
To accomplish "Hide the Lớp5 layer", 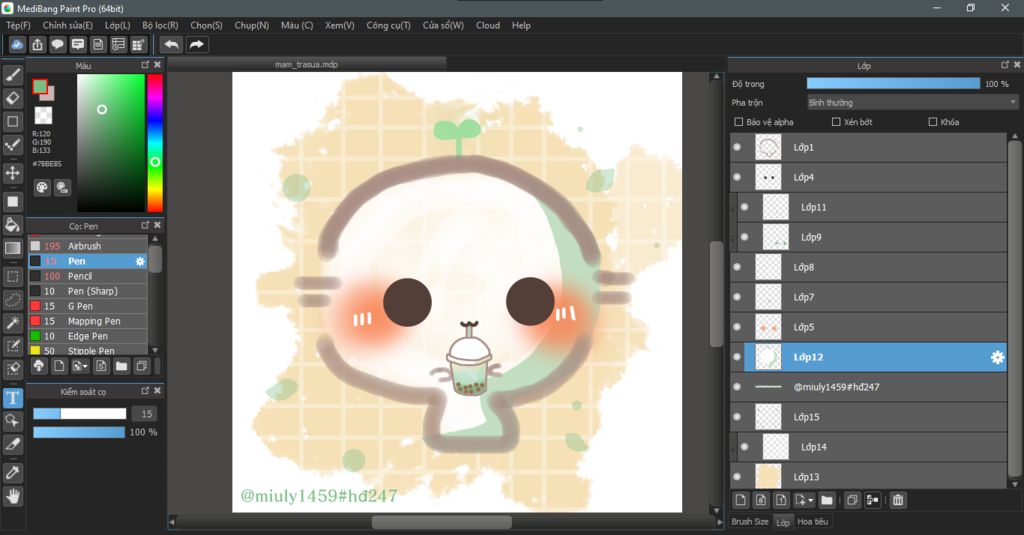I will point(737,327).
